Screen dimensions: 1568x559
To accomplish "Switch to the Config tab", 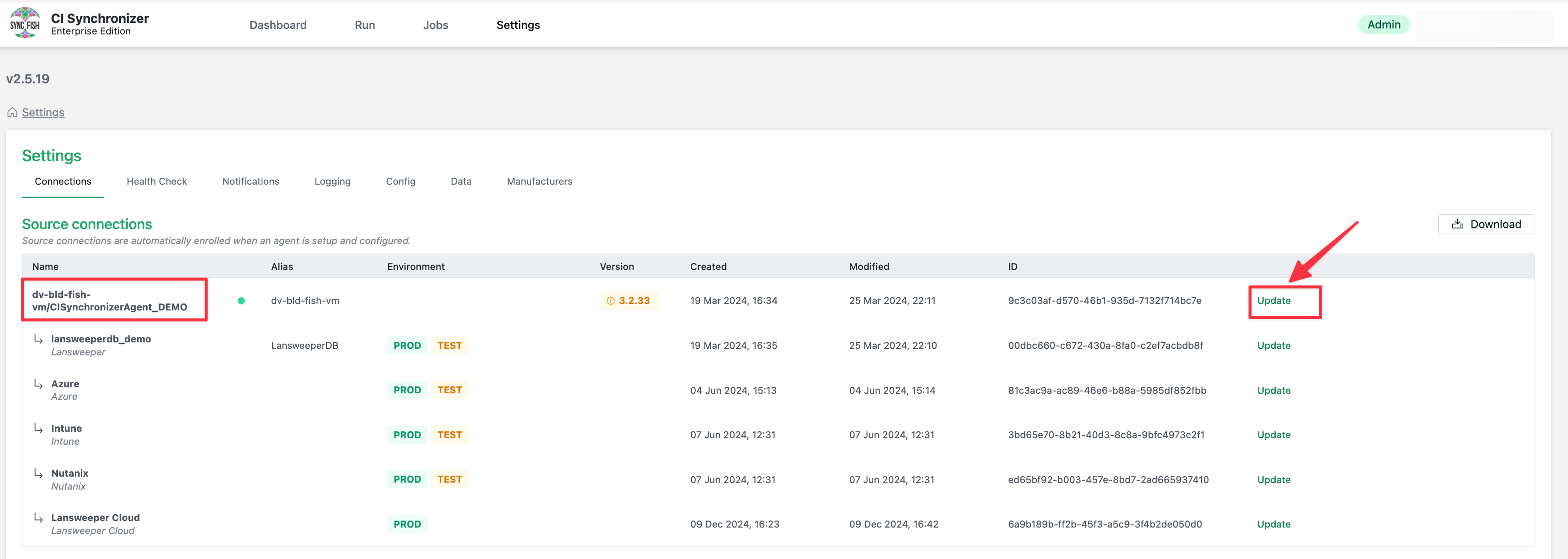I will click(x=400, y=182).
